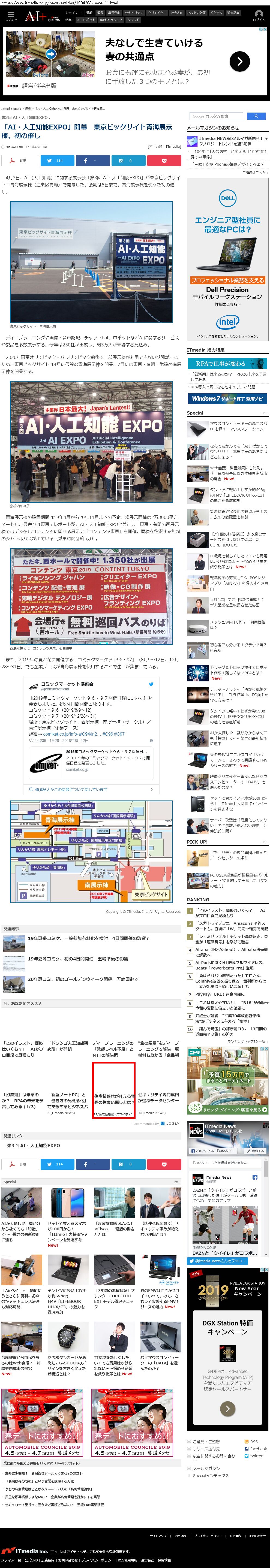The height and width of the screenshot is (1568, 270).
Task: Click the Twitter bird icon in embedded tweet
Action: 151,684
